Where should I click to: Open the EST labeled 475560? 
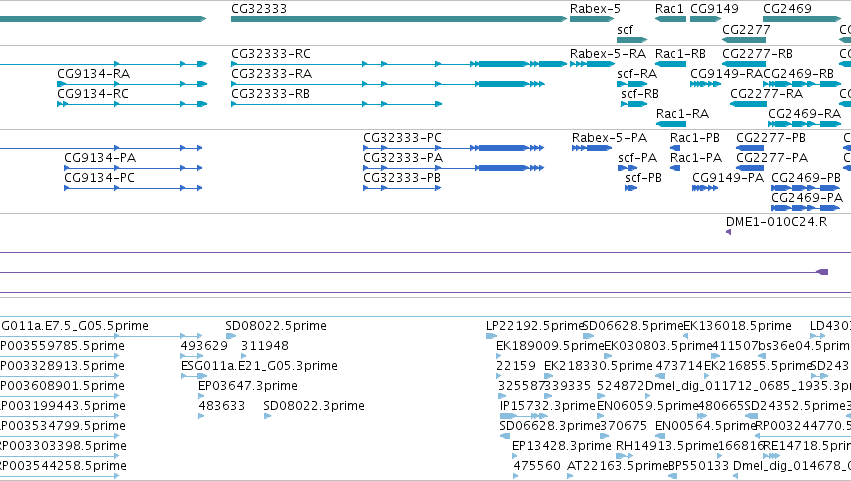pyautogui.click(x=537, y=466)
